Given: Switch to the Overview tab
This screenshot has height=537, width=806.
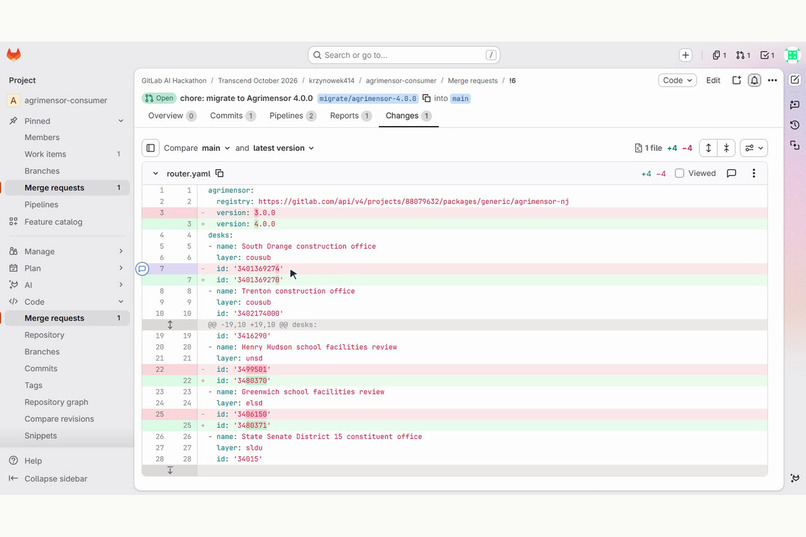Looking at the screenshot, I should 172,116.
